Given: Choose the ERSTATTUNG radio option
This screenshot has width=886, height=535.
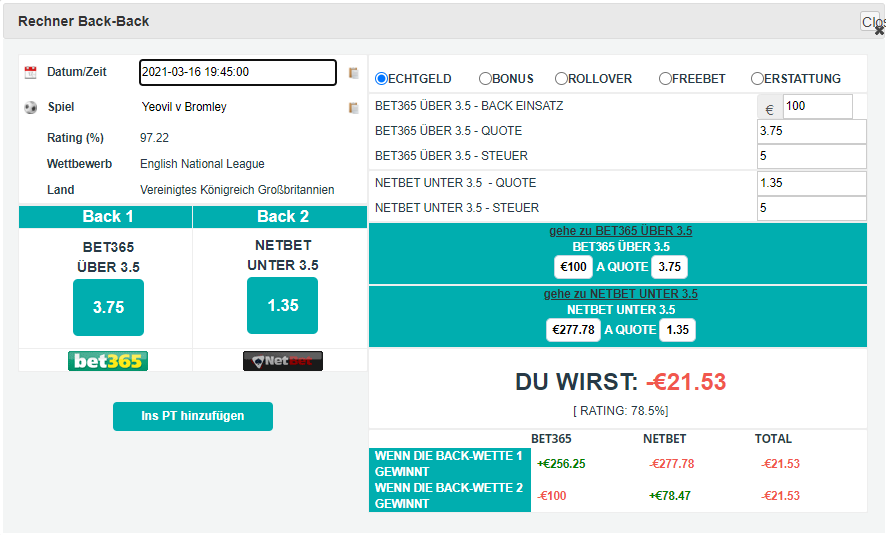Looking at the screenshot, I should coord(757,79).
